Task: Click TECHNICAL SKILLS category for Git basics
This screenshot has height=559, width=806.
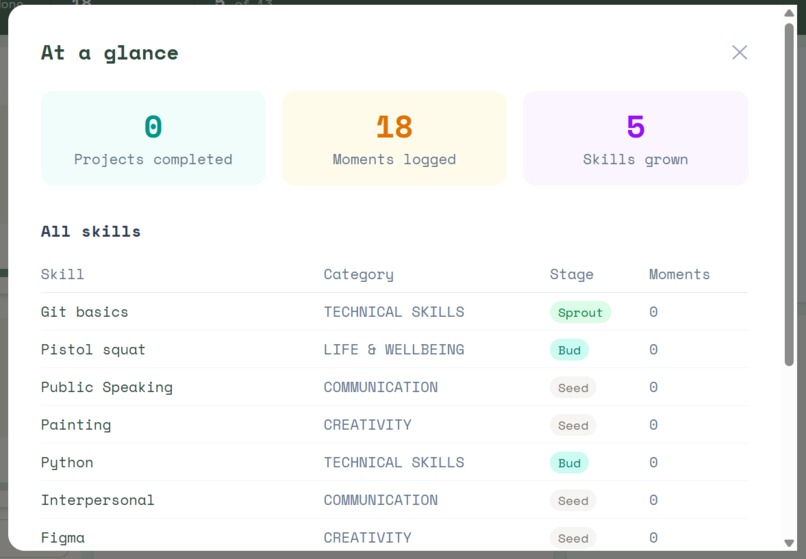Action: [394, 312]
